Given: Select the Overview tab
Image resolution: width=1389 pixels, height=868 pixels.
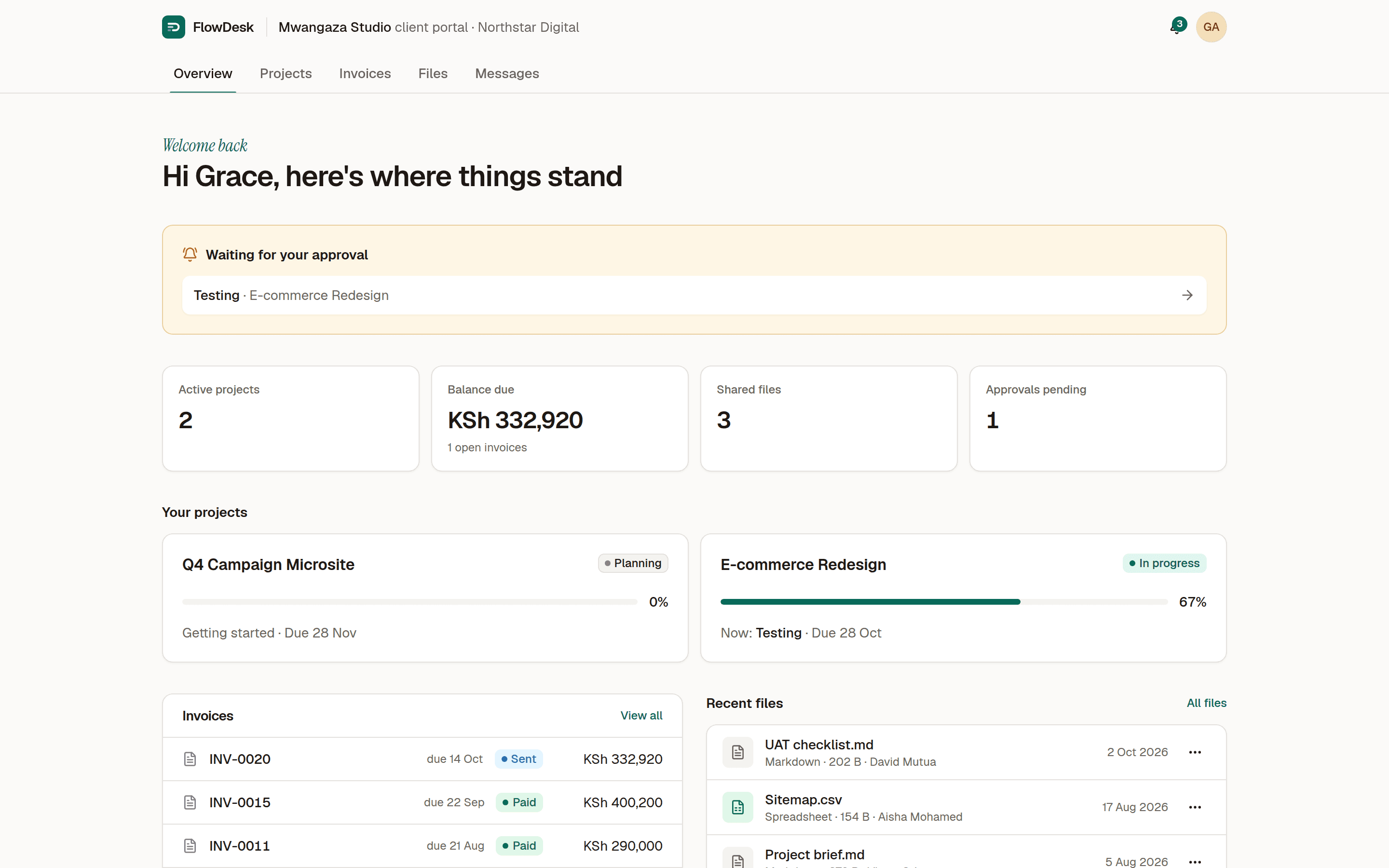Looking at the screenshot, I should [203, 73].
